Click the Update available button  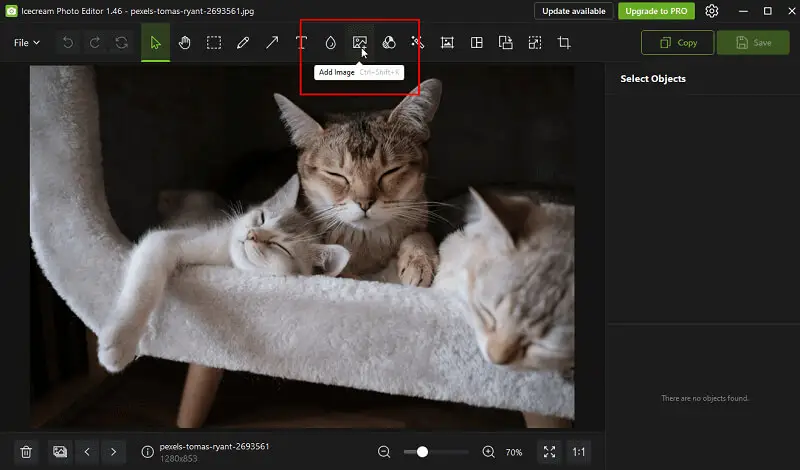[573, 11]
